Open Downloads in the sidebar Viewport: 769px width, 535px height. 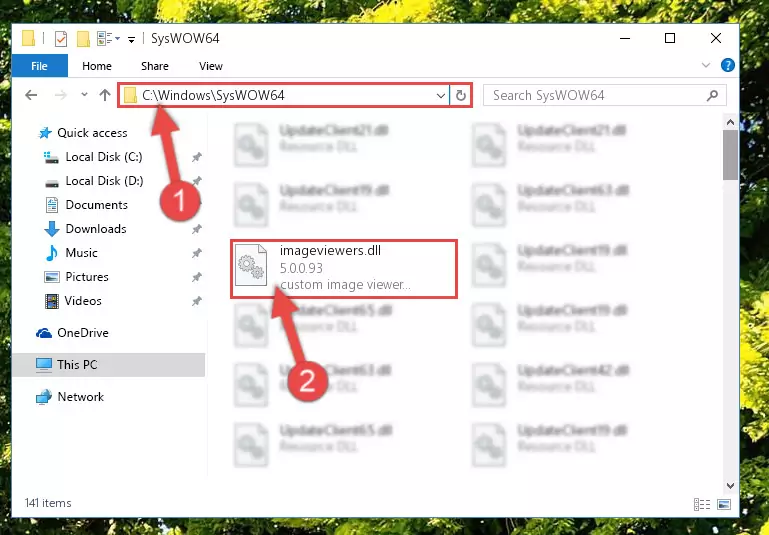[x=96, y=229]
